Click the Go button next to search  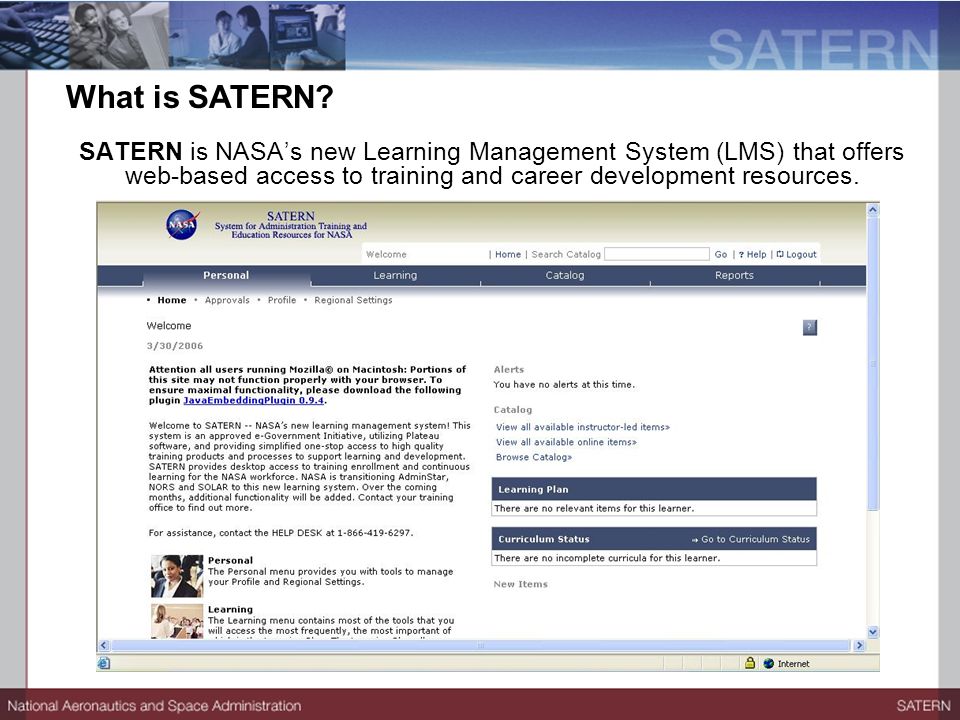pos(721,254)
